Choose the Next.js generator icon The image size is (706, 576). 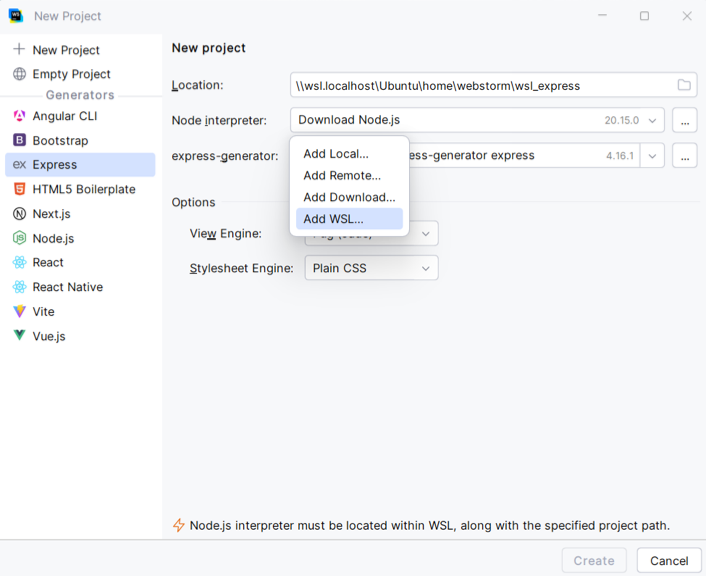point(19,214)
